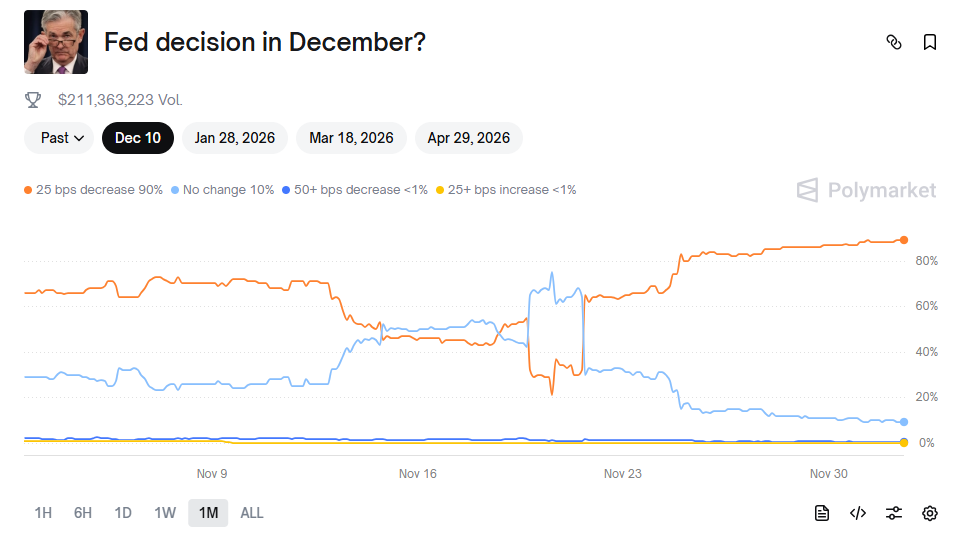This screenshot has width=962, height=538.
Task: Open the document icon below chart
Action: (822, 513)
